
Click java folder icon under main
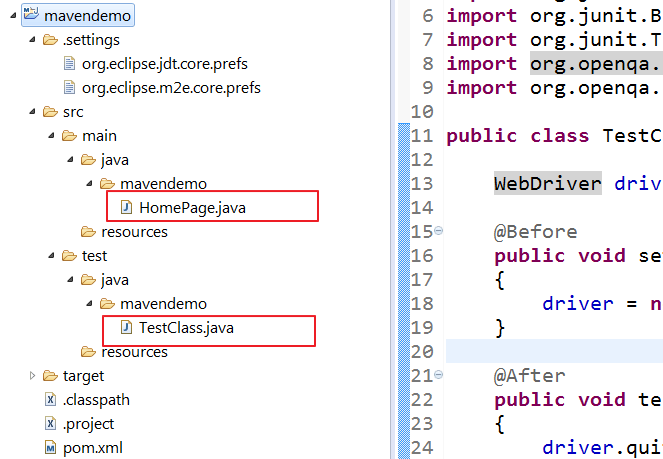click(88, 160)
